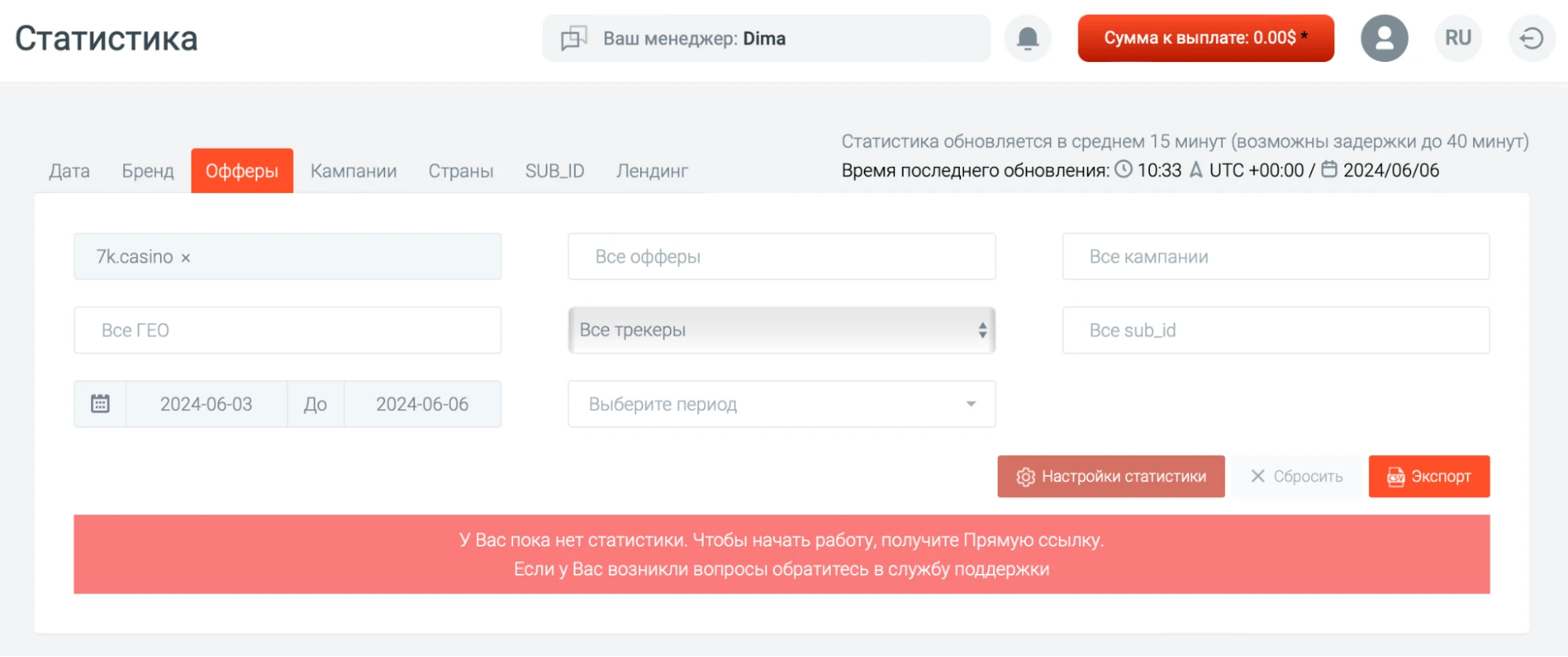The height and width of the screenshot is (657, 1568).
Task: Click the brand filter field with 7k.casino
Action: pyautogui.click(x=288, y=256)
